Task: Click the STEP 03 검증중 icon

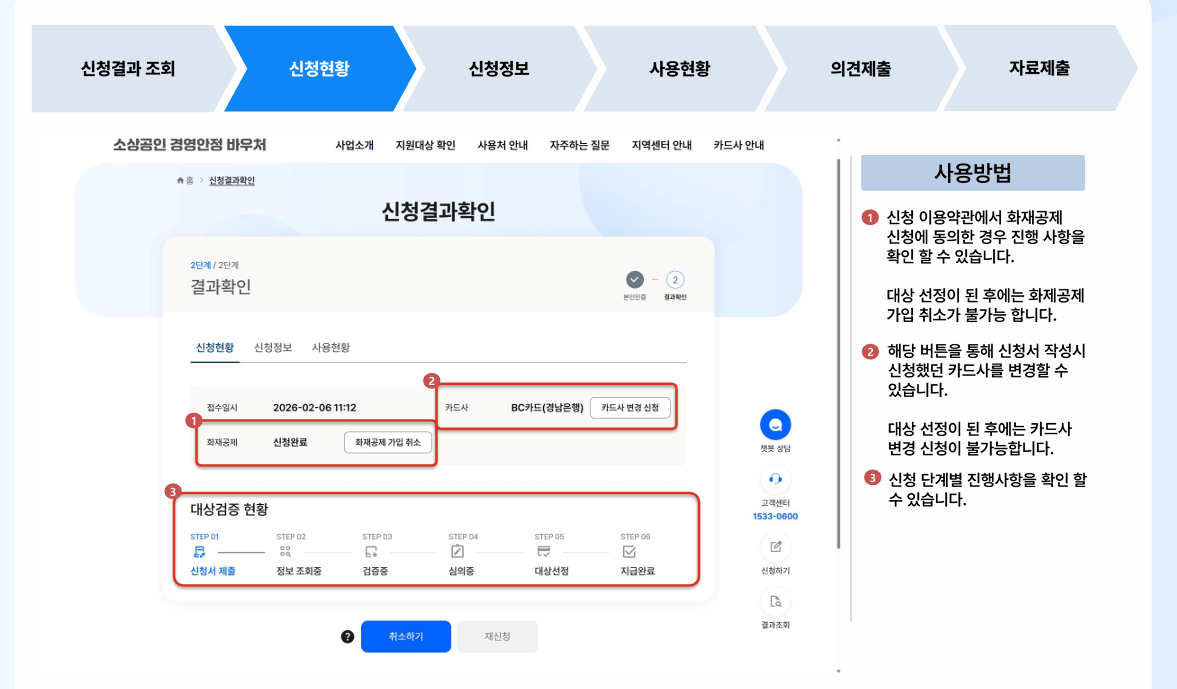Action: pos(372,552)
